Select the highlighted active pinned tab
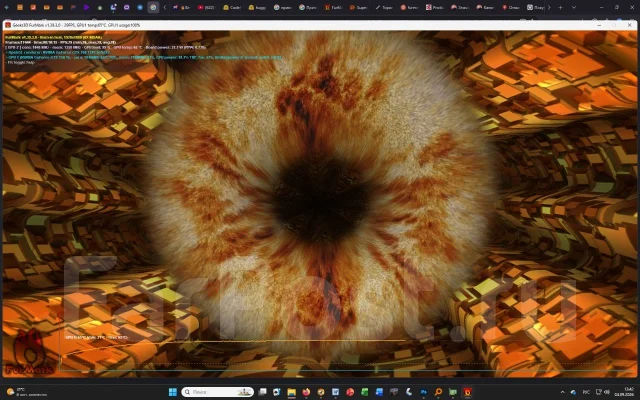The width and height of the screenshot is (640, 400). coord(153,7)
